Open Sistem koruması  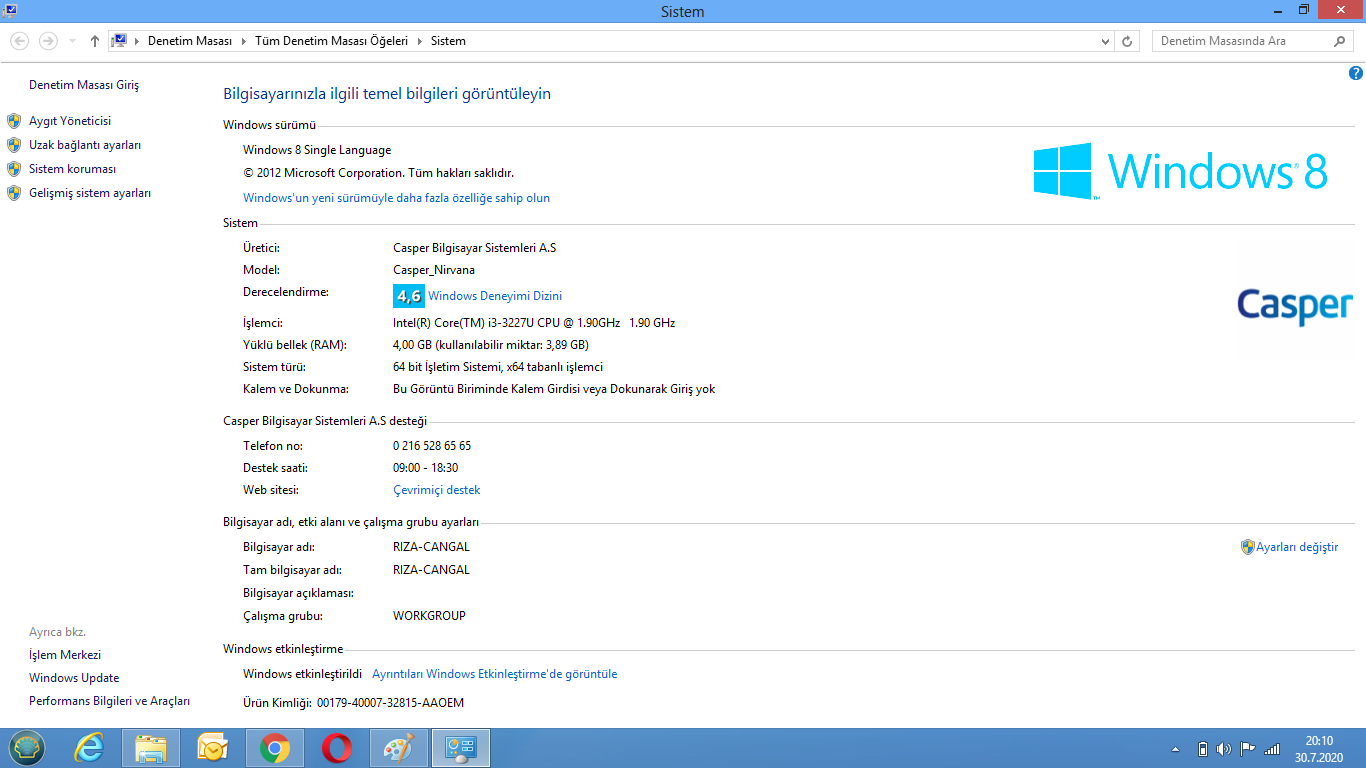[73, 169]
